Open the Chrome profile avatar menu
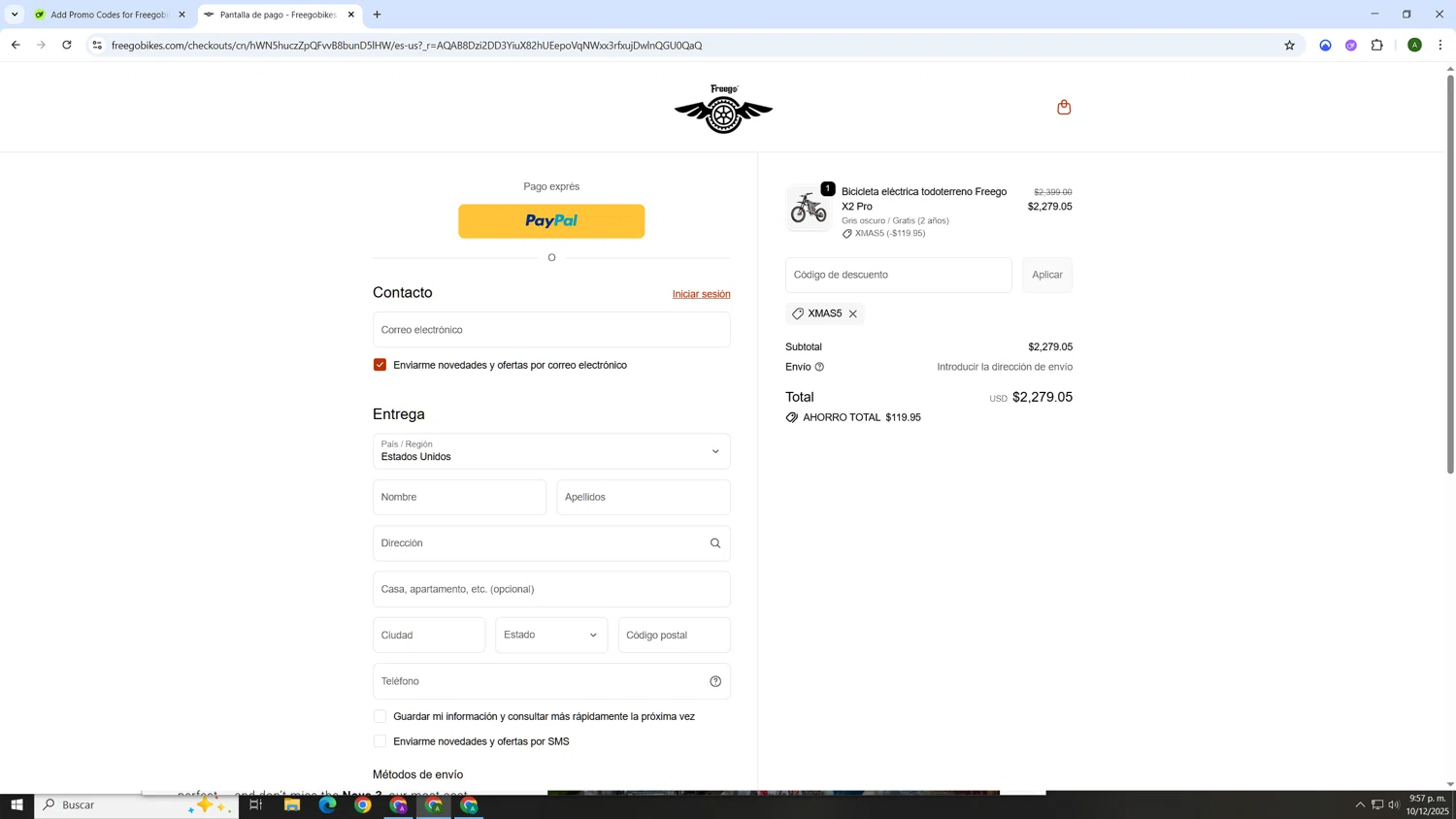The height and width of the screenshot is (819, 1456). [x=1414, y=45]
